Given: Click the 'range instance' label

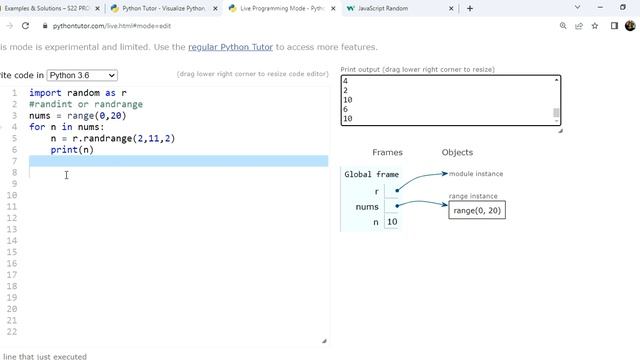Looking at the screenshot, I should [473, 196].
